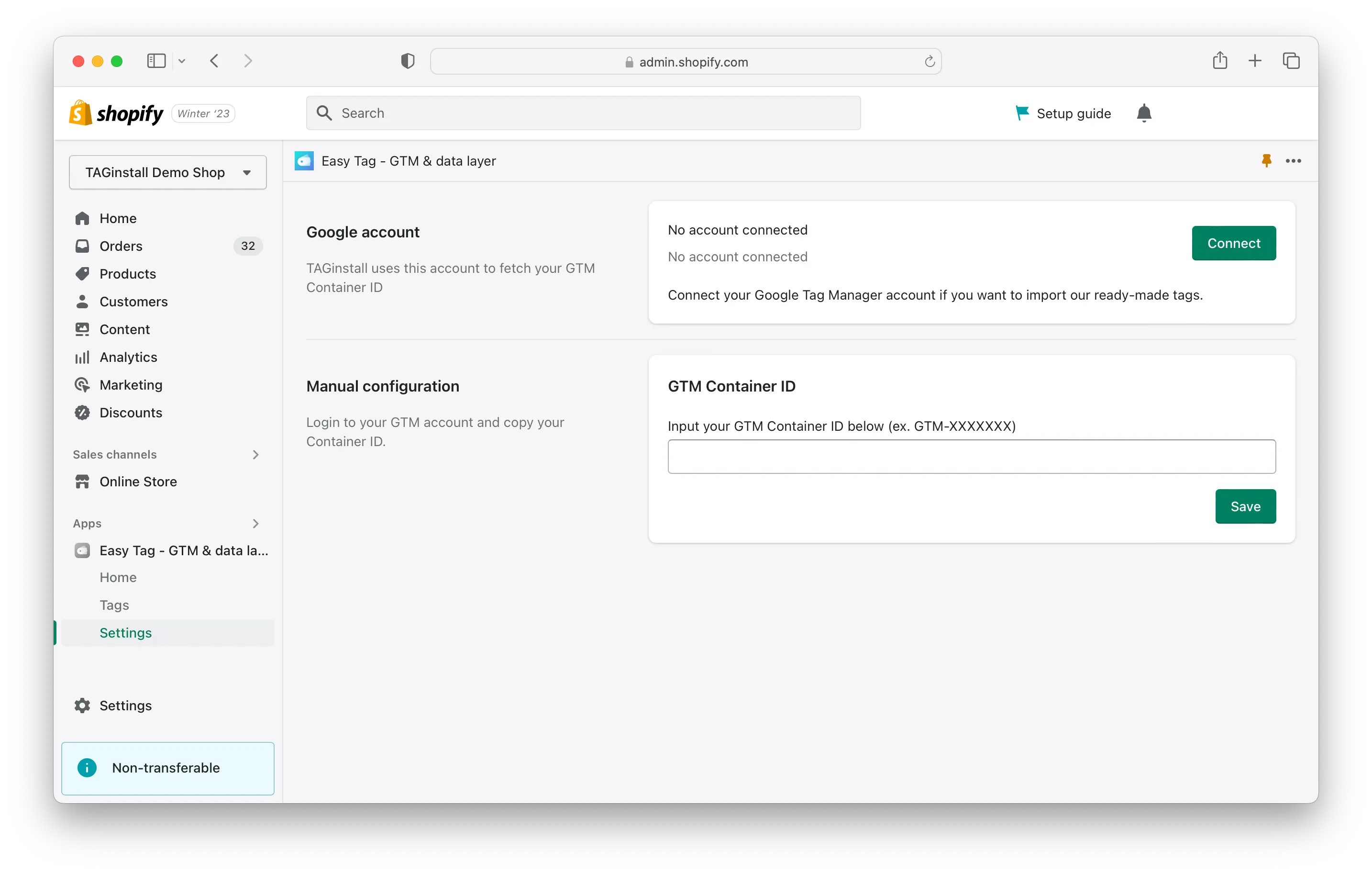Open Discounts page in sidebar

pos(131,412)
